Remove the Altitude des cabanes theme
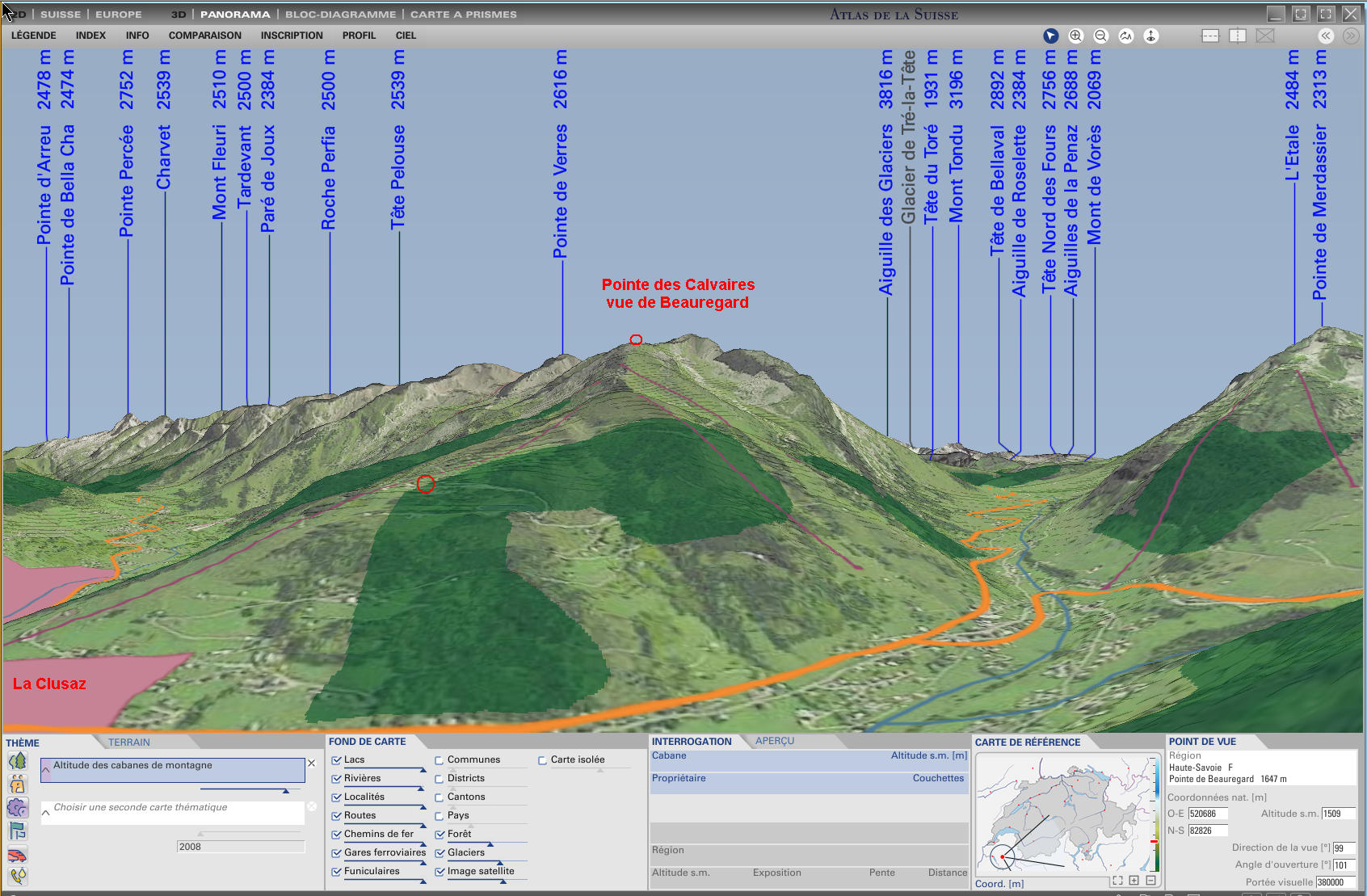The width and height of the screenshot is (1367, 896). coord(311,763)
